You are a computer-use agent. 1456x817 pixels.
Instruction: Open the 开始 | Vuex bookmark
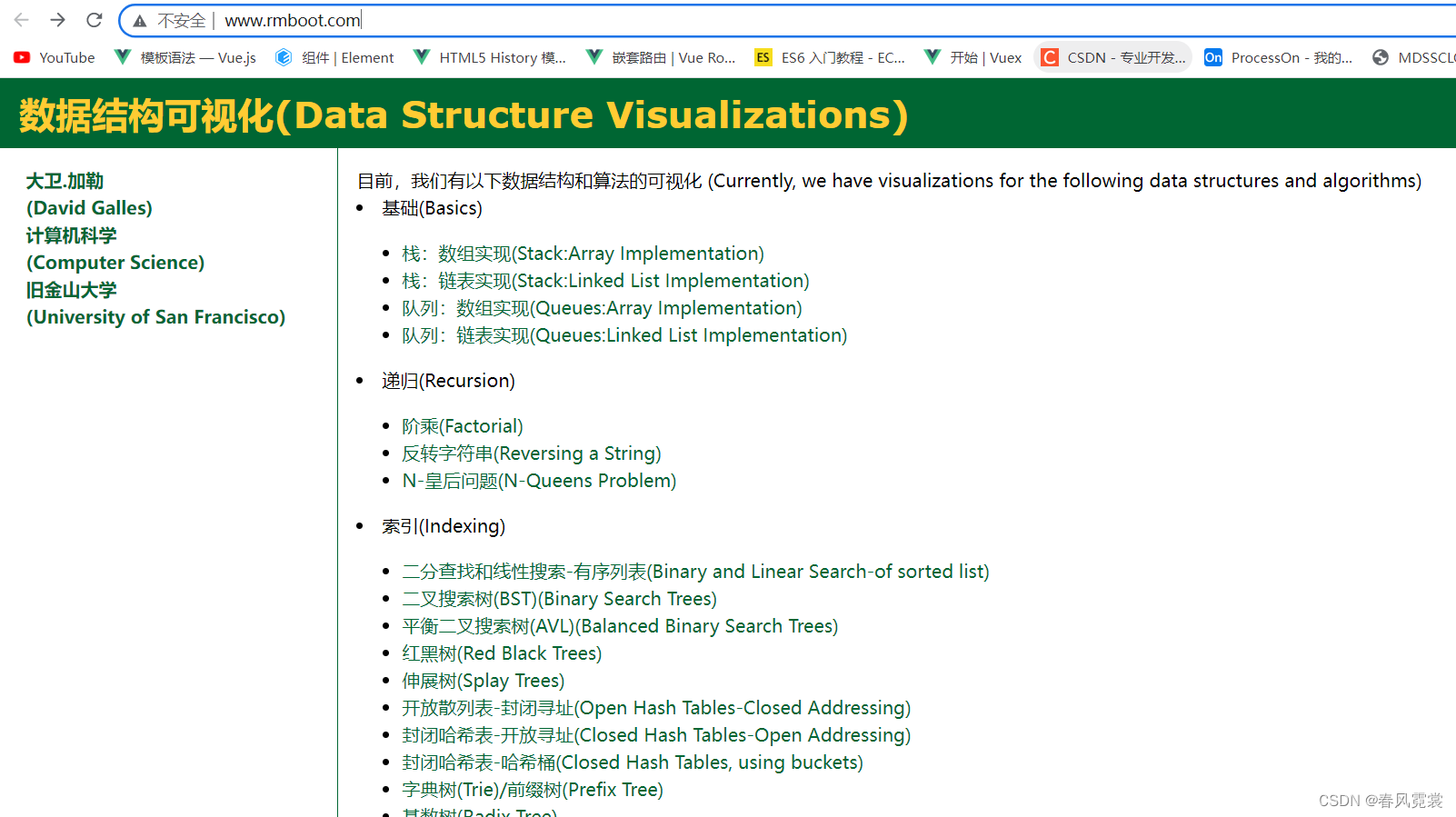pyautogui.click(x=973, y=57)
